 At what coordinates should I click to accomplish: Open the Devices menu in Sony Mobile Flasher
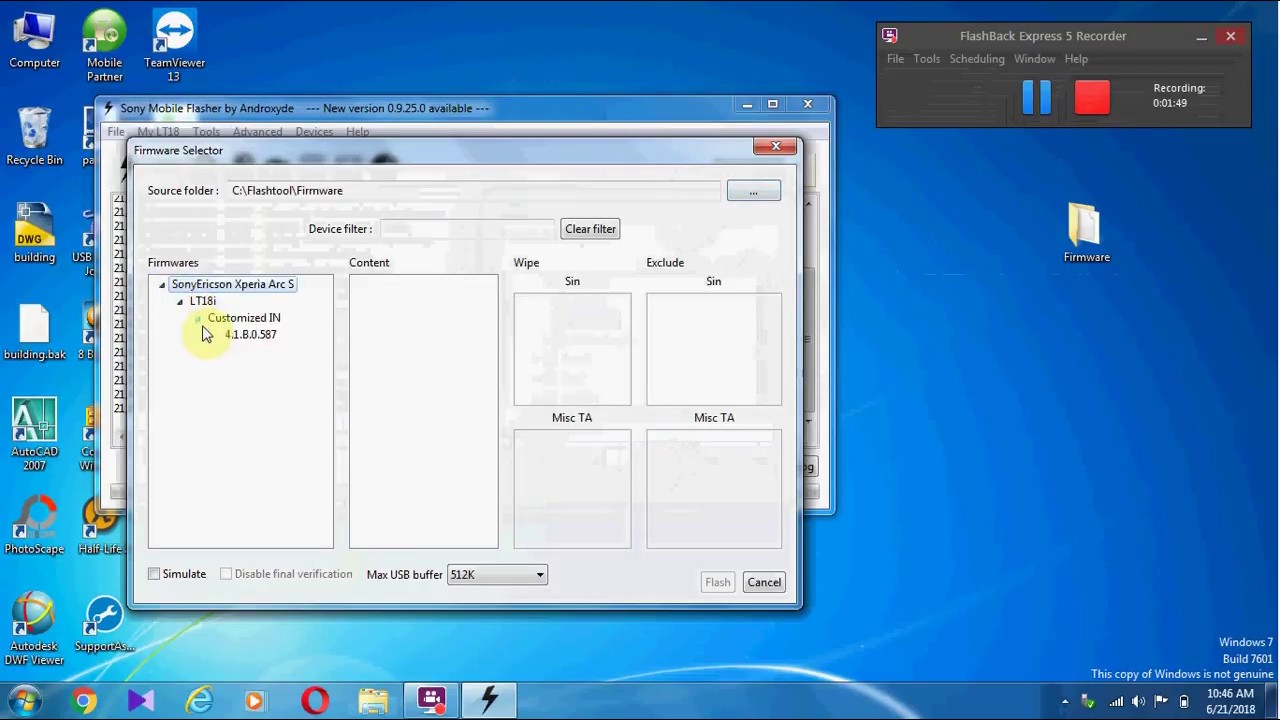pyautogui.click(x=314, y=132)
